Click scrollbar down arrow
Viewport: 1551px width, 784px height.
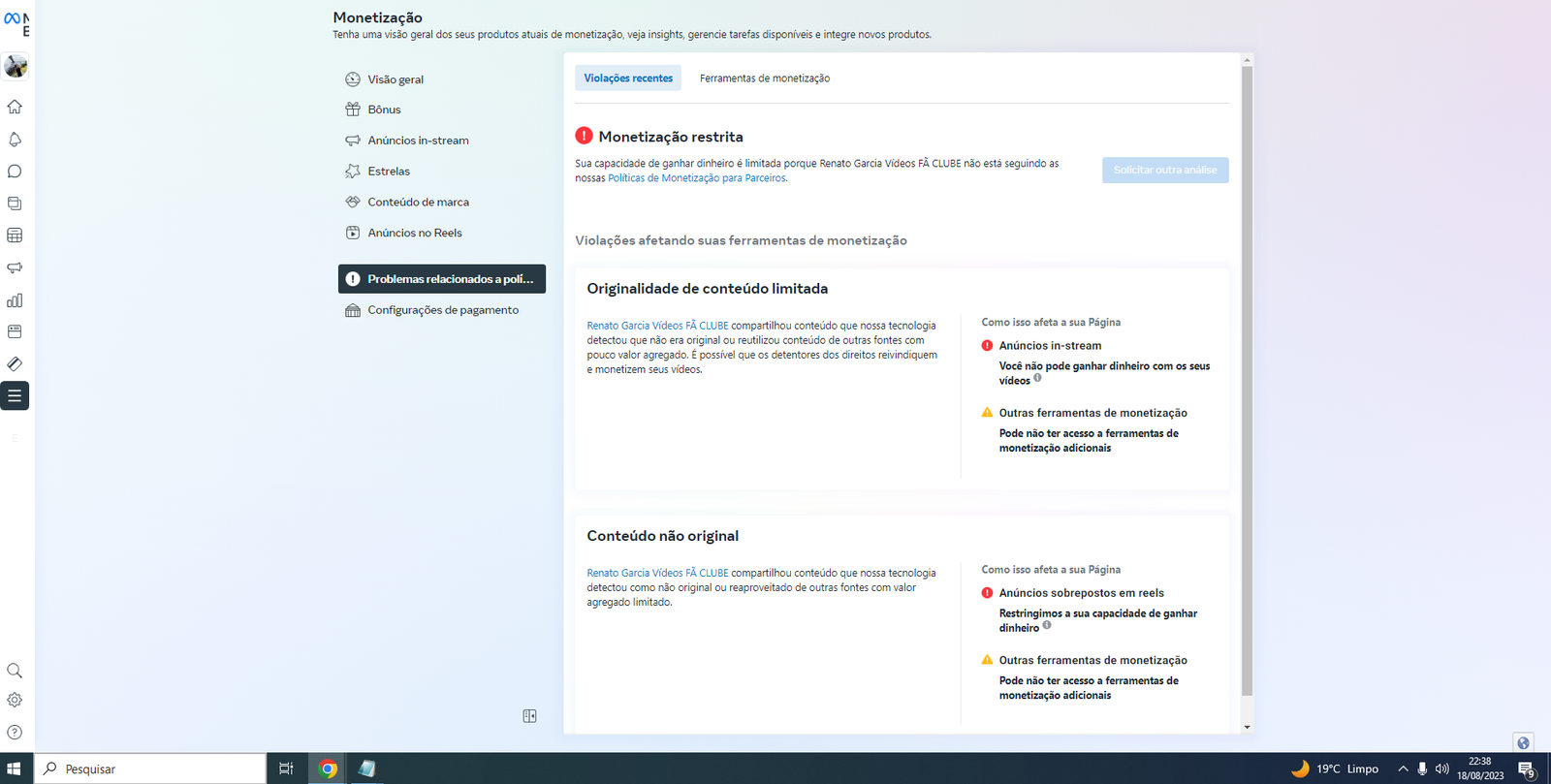point(1247,727)
